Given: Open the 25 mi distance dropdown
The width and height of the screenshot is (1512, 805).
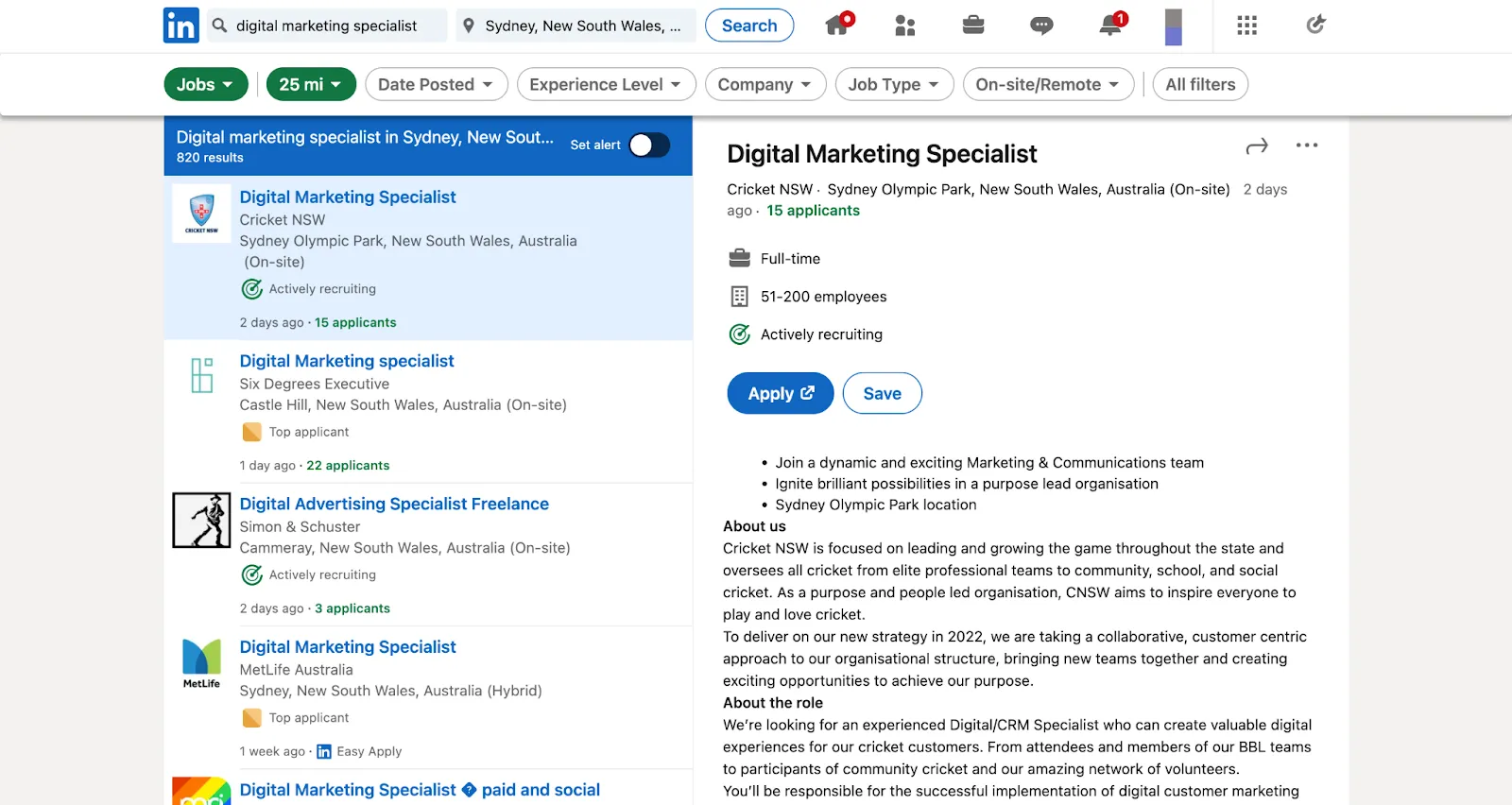Looking at the screenshot, I should click(310, 84).
